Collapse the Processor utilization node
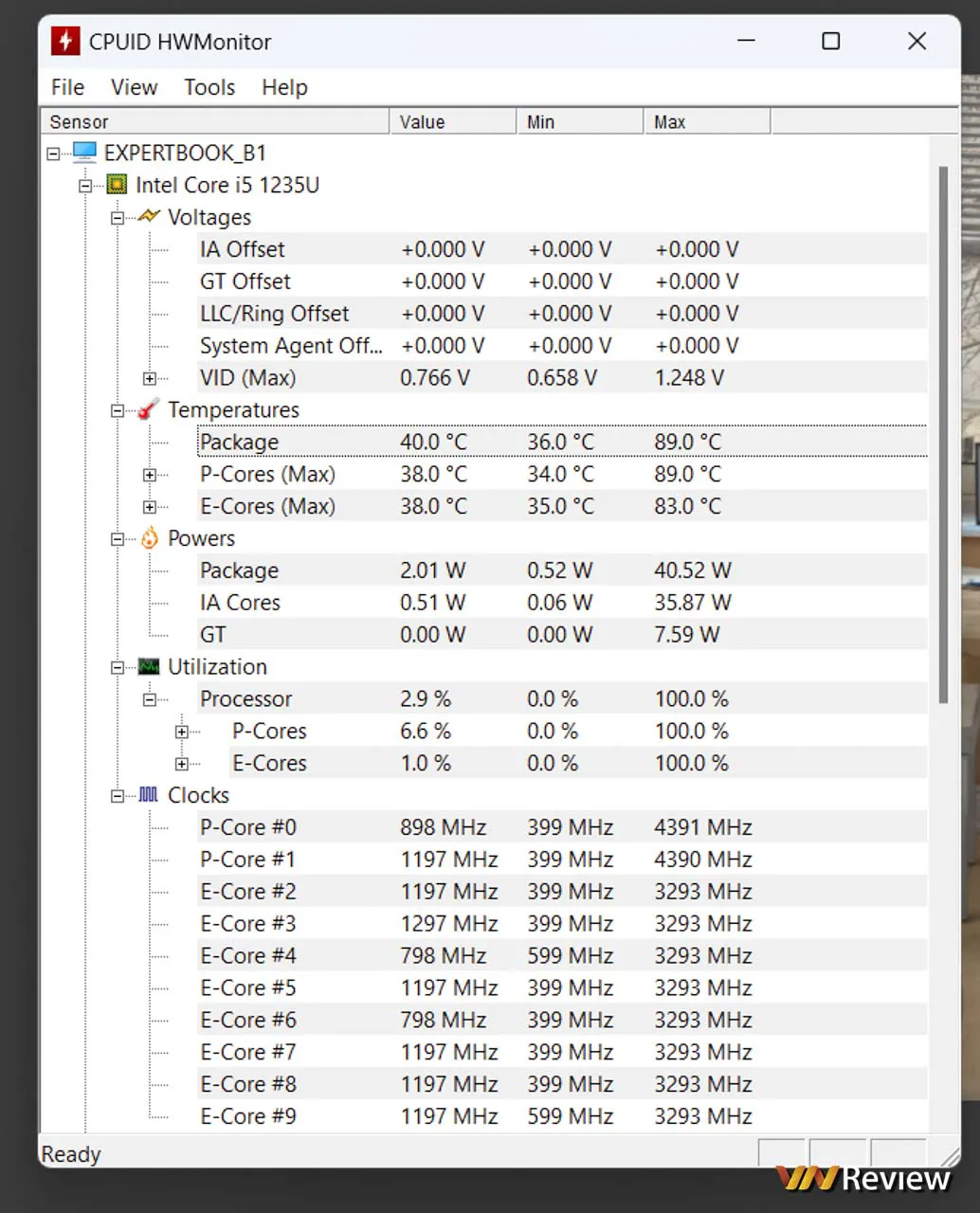980x1213 pixels. [x=149, y=699]
